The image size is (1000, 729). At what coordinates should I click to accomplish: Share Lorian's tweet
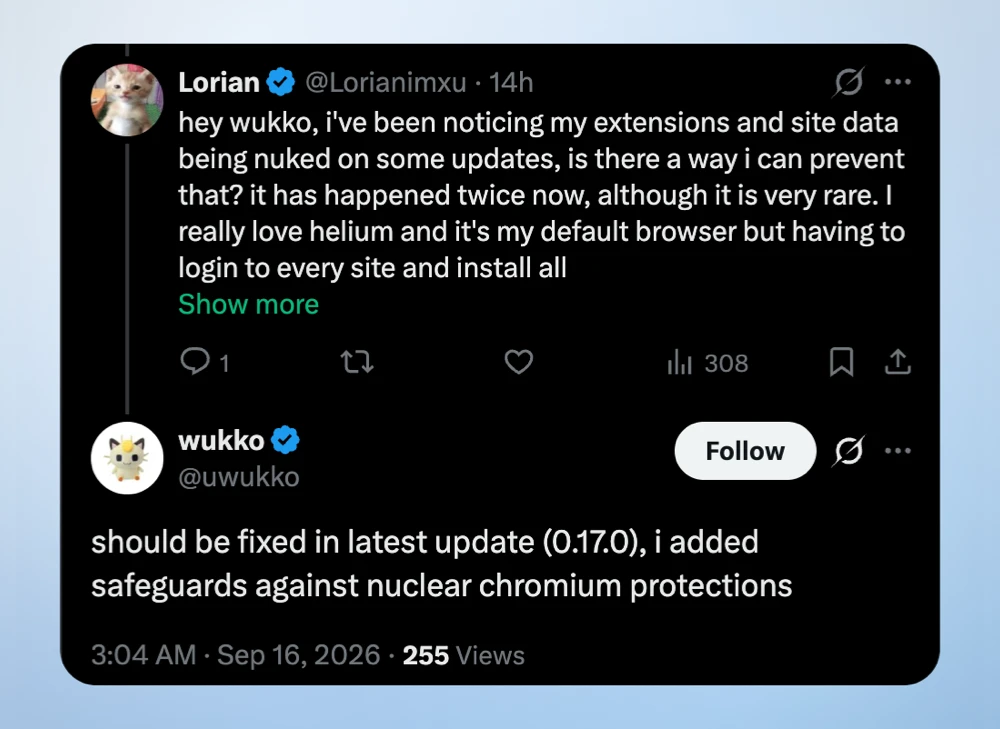(x=897, y=362)
